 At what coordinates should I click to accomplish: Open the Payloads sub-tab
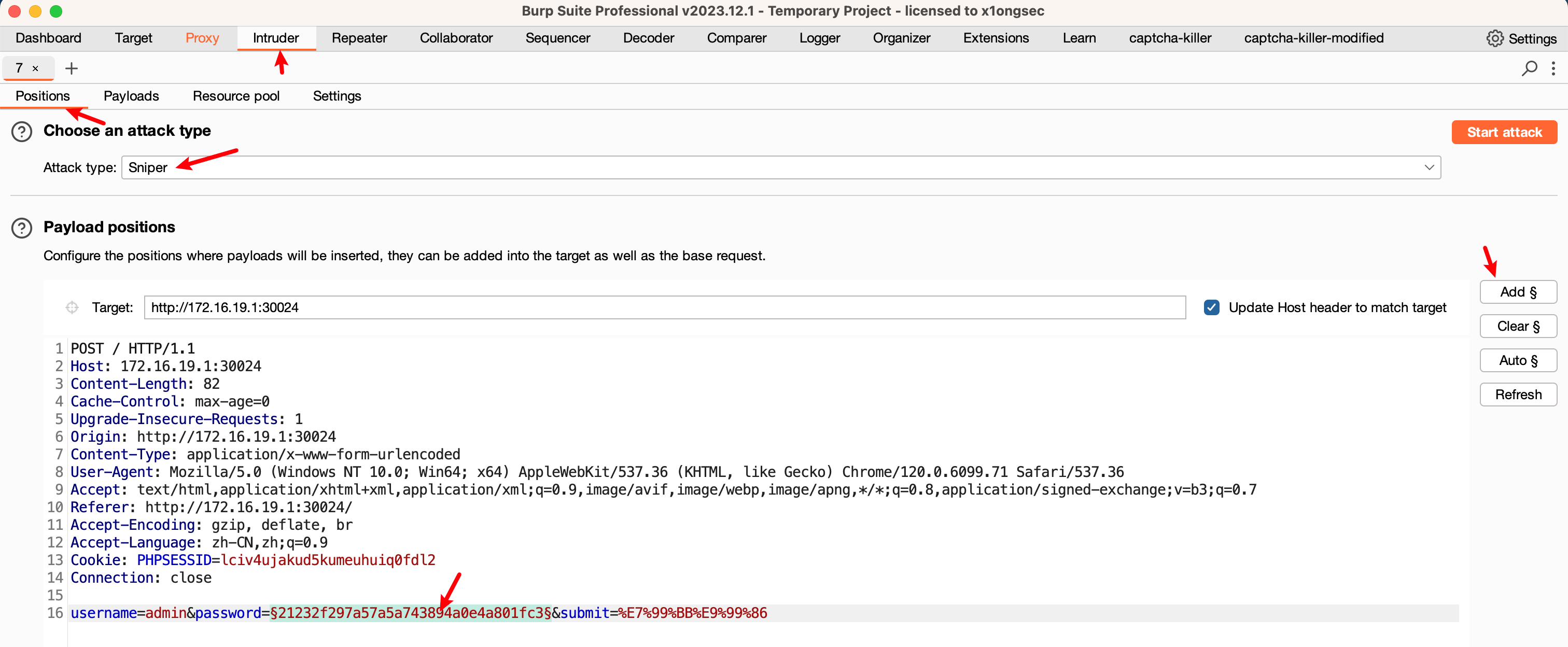click(x=131, y=95)
